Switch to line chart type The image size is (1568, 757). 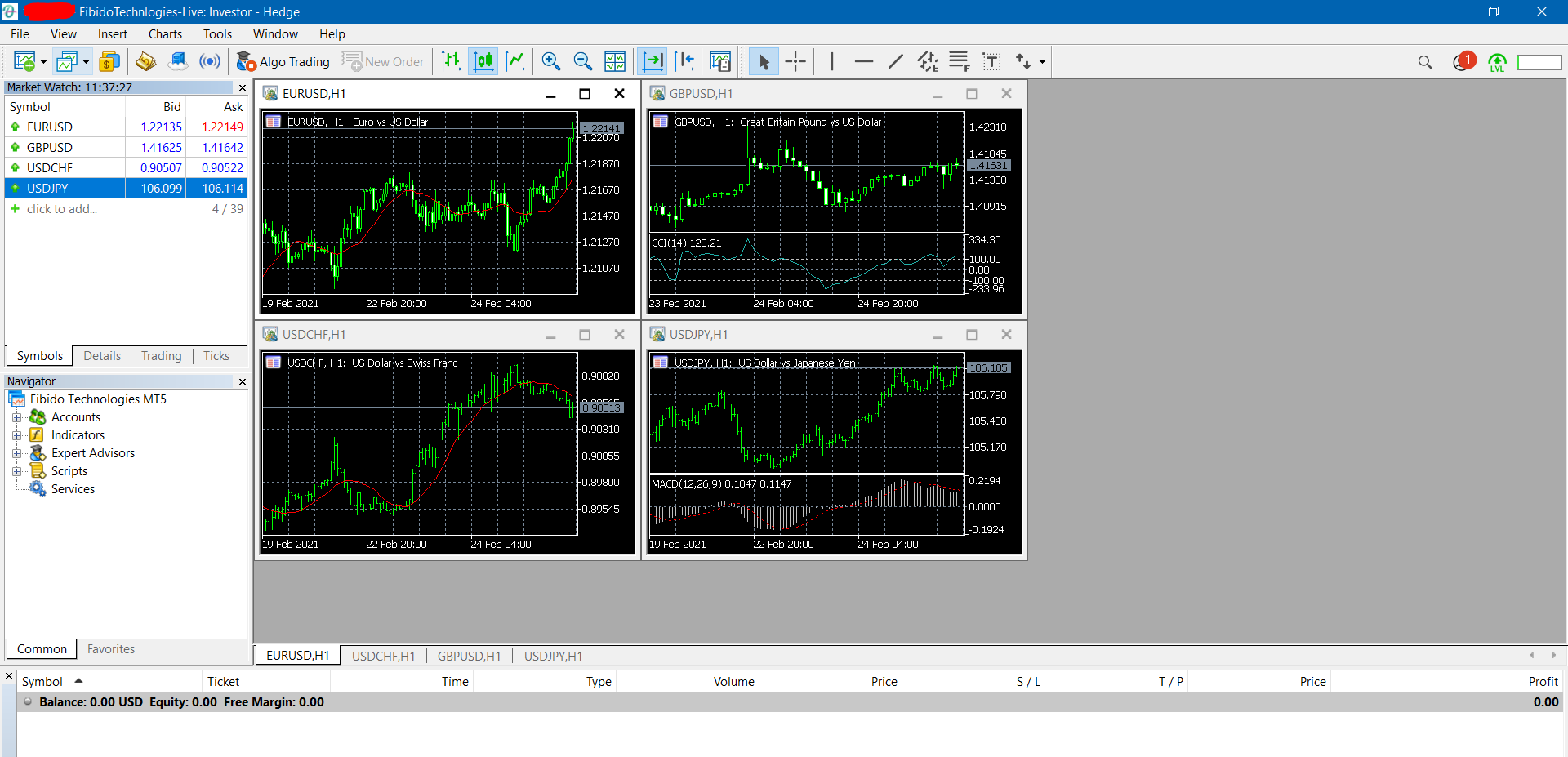pos(515,61)
